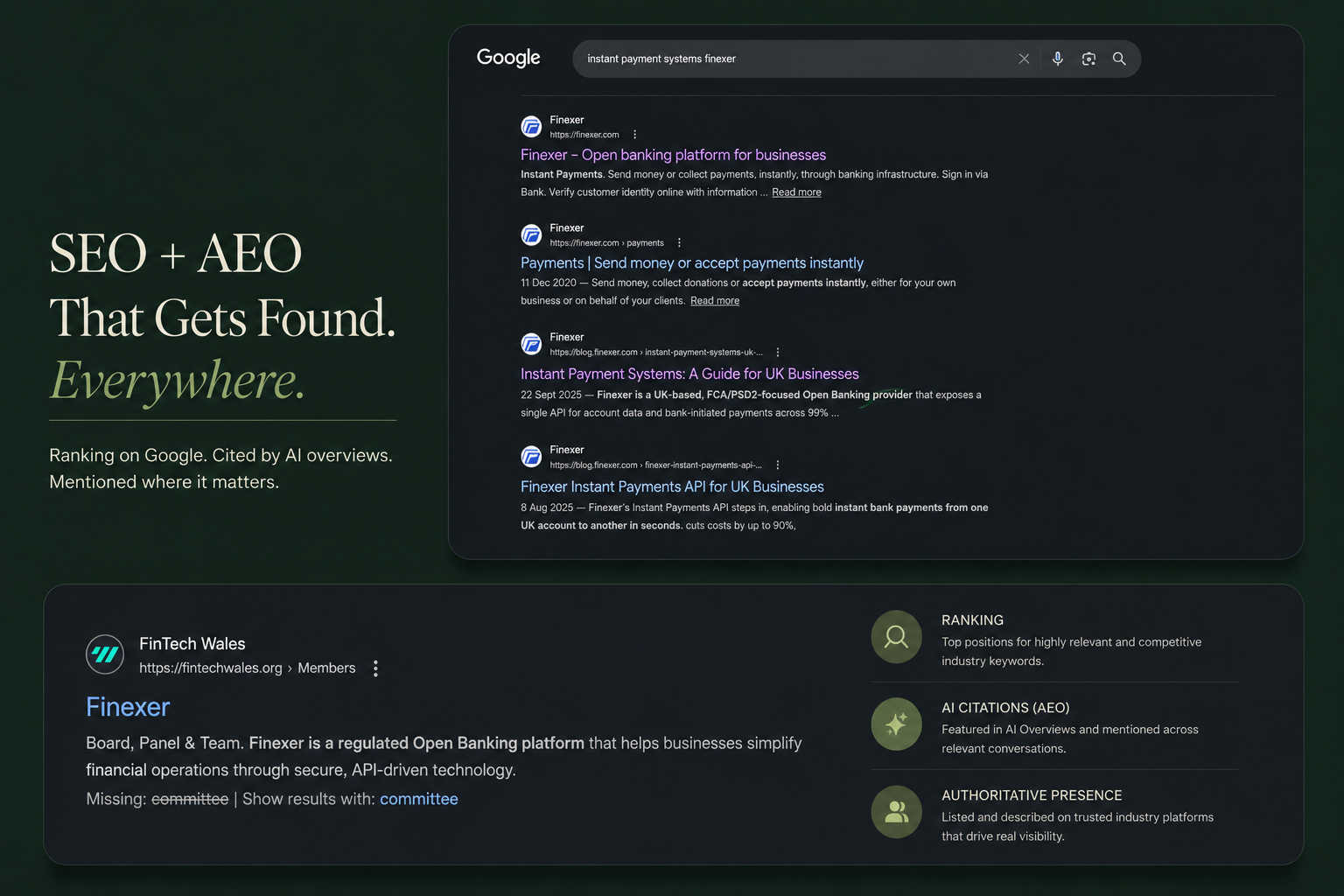Click the 'FinTech Wales' site name
1344x896 pixels.
point(192,644)
